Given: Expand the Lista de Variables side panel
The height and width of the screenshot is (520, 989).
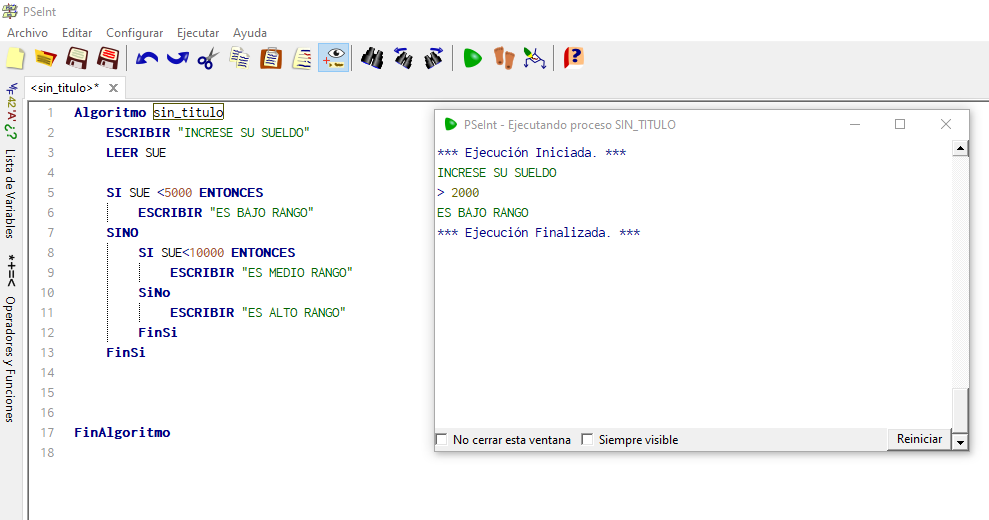Looking at the screenshot, I should pos(10,193).
